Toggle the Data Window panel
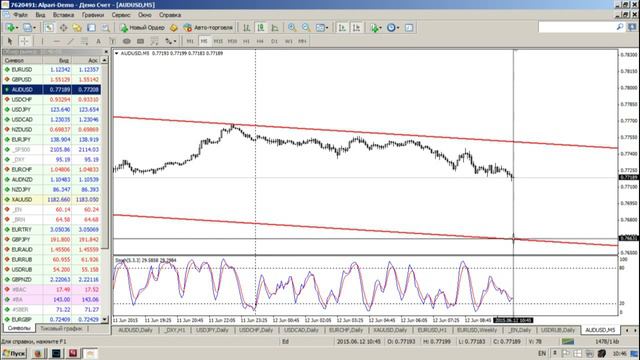 click(x=63, y=27)
